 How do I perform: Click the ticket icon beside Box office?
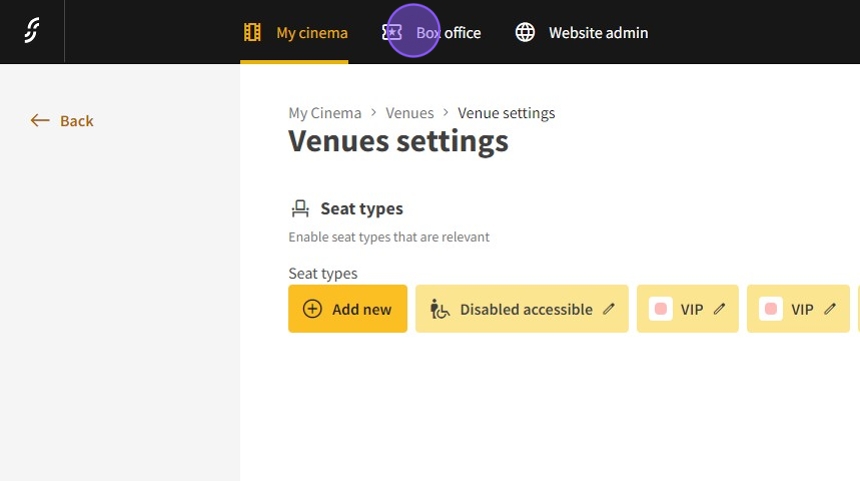(x=392, y=33)
